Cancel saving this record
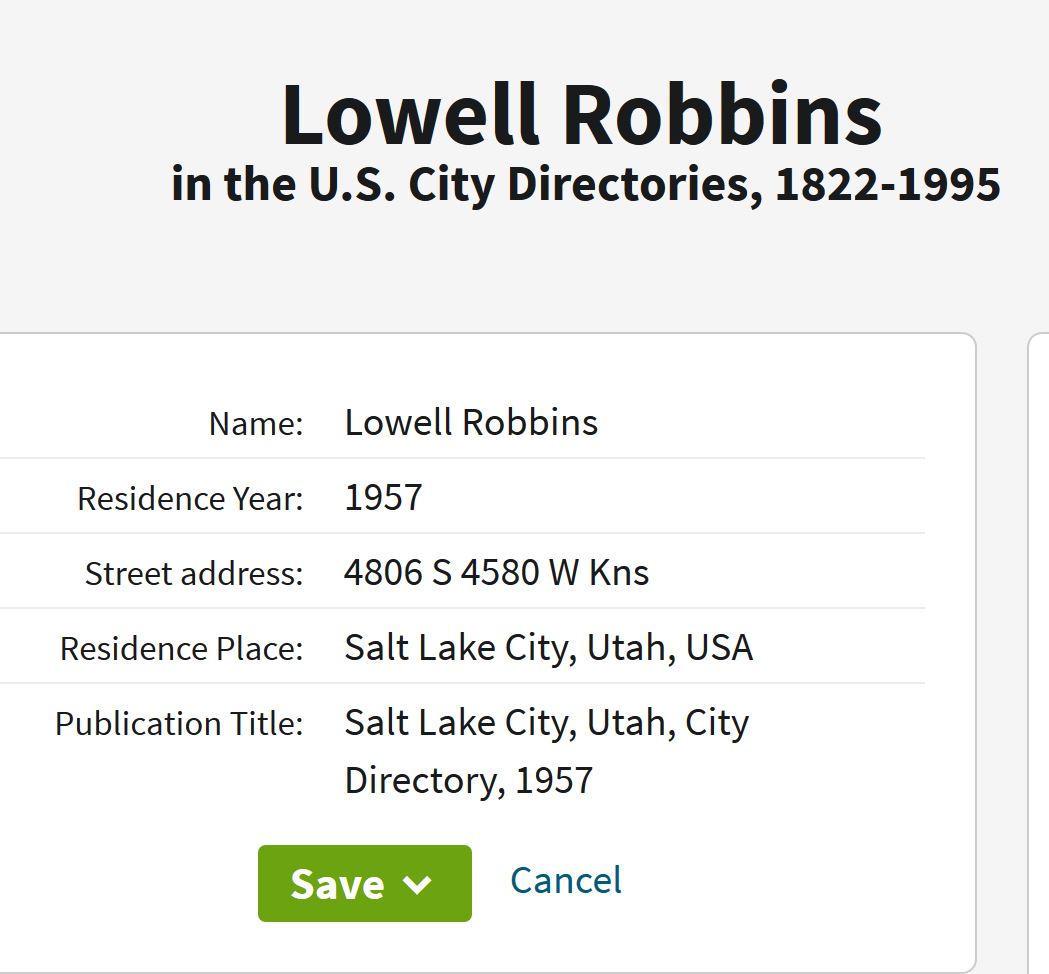Screen dimensions: 1049x974 pyautogui.click(x=565, y=880)
